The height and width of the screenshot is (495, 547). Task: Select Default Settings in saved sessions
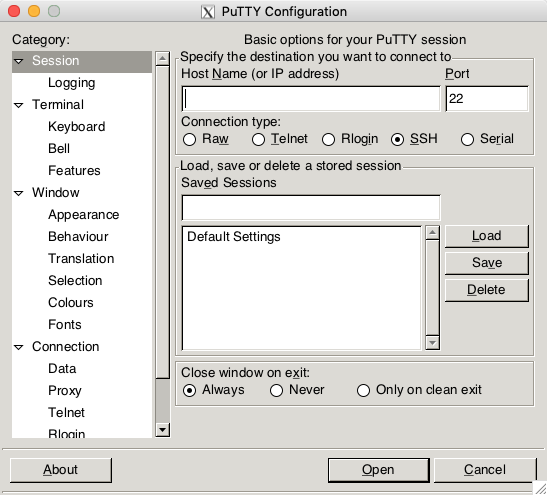(234, 237)
